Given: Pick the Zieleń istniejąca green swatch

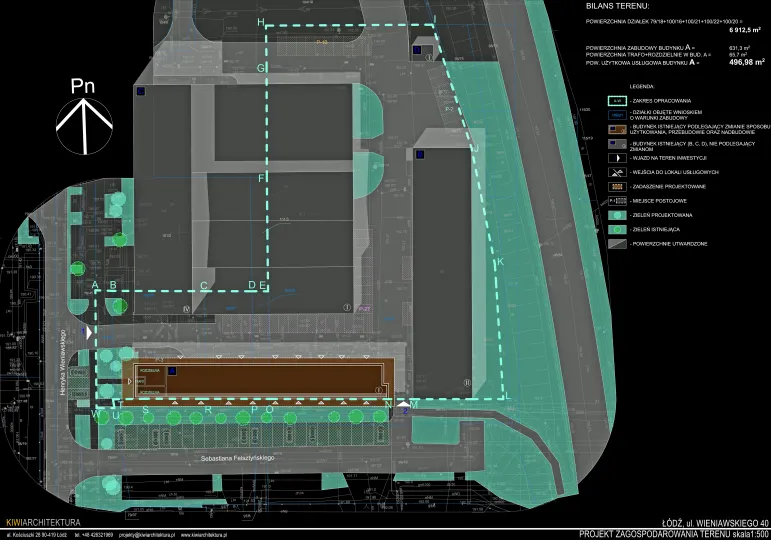Looking at the screenshot, I should (619, 229).
